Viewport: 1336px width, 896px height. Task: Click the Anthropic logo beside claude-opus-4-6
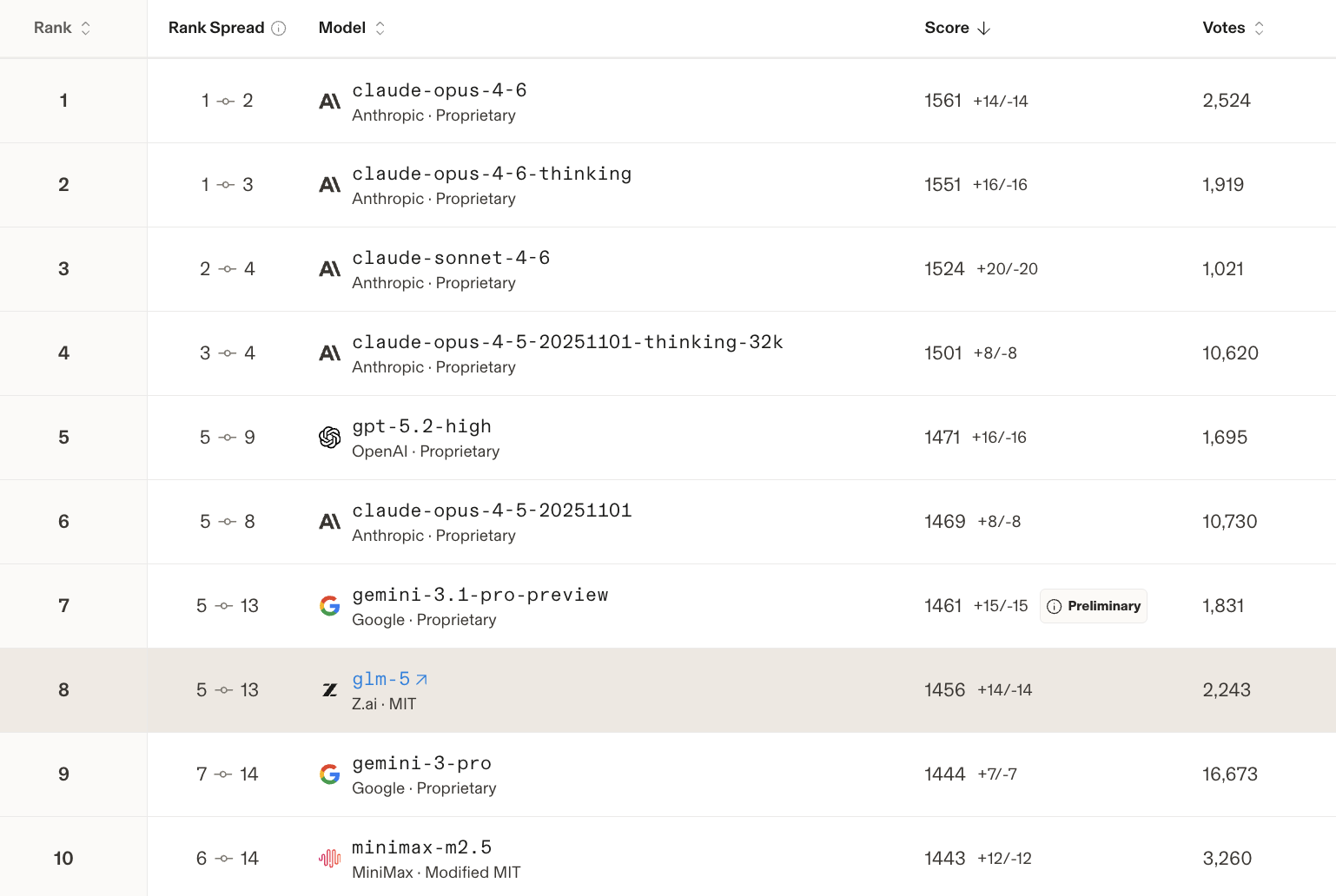[x=329, y=102]
